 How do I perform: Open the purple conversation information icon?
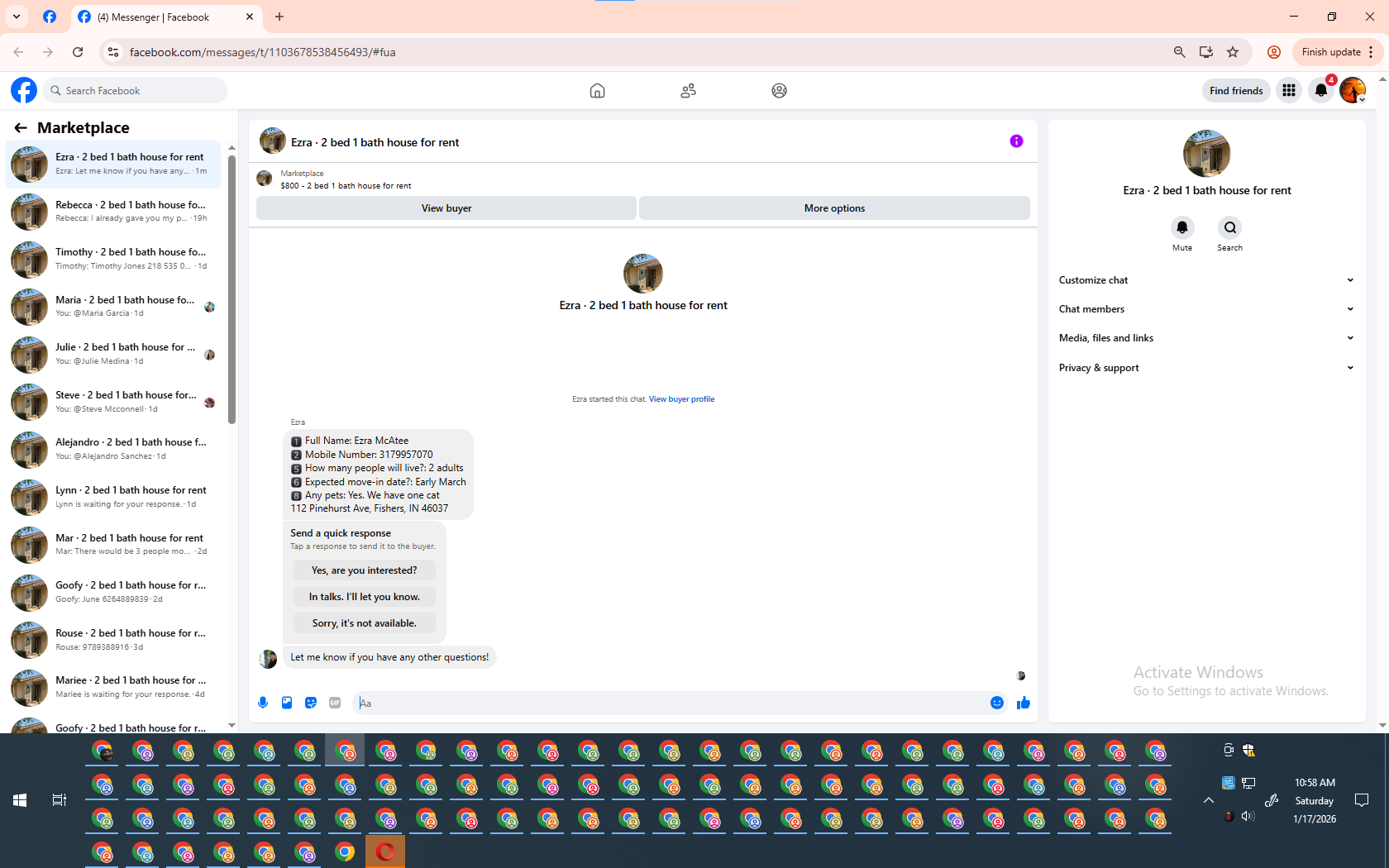[1016, 141]
